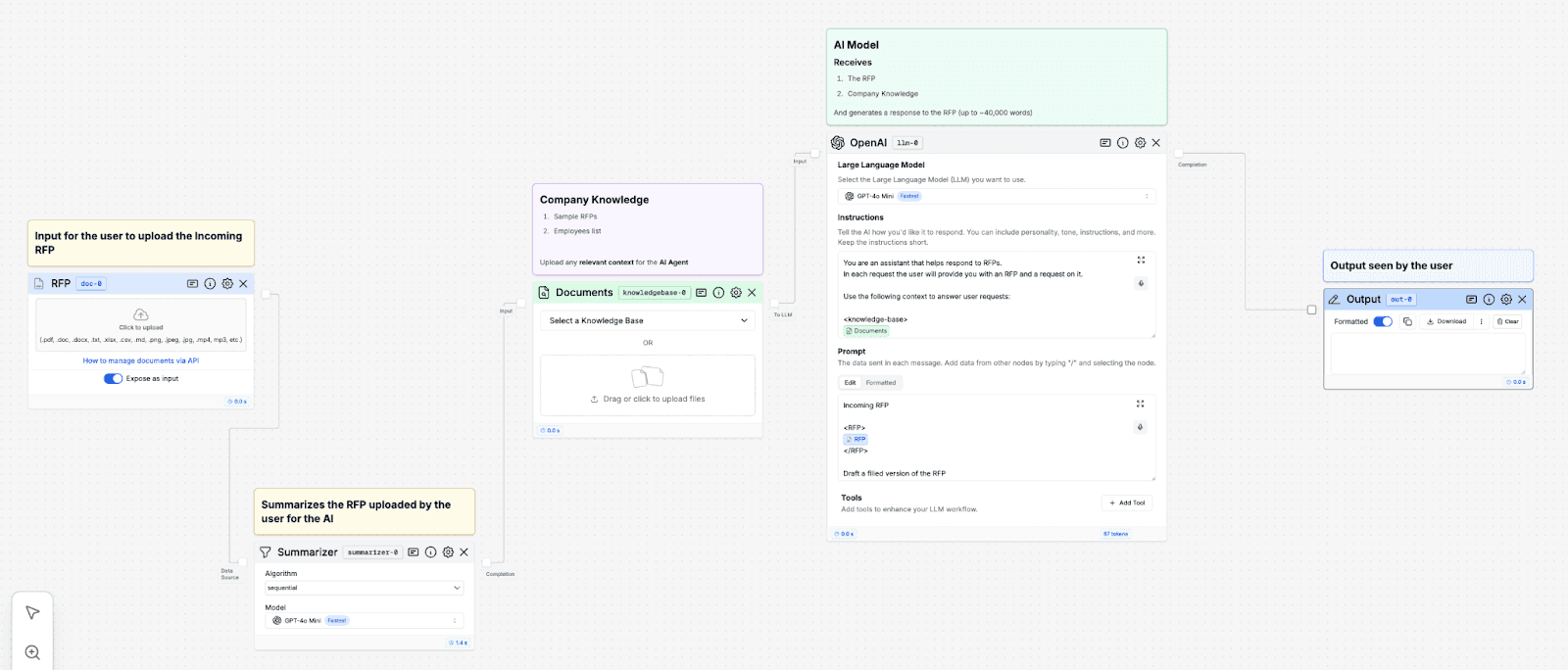Click drag or click to upload files area
Screen dimensions: 1568x670
tap(648, 385)
